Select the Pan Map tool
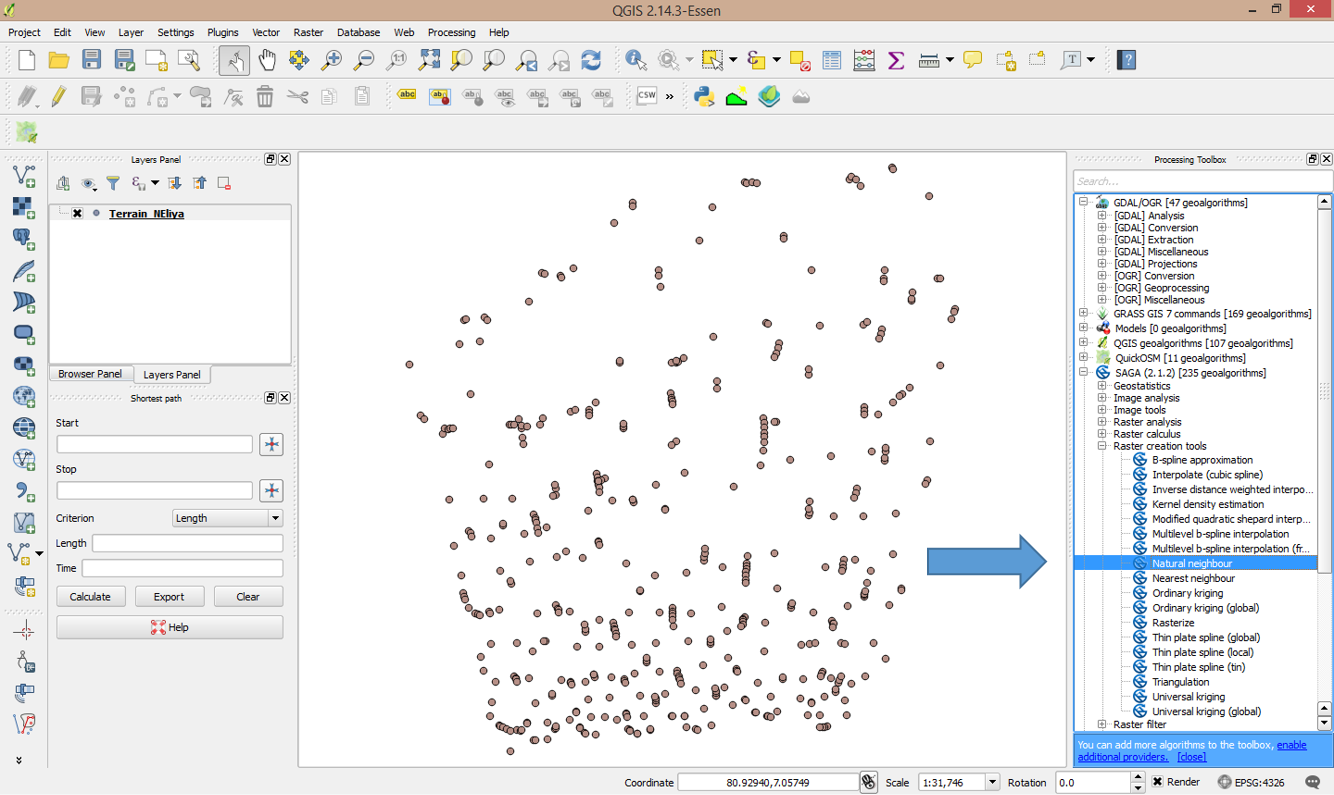Image resolution: width=1334 pixels, height=795 pixels. [x=266, y=60]
